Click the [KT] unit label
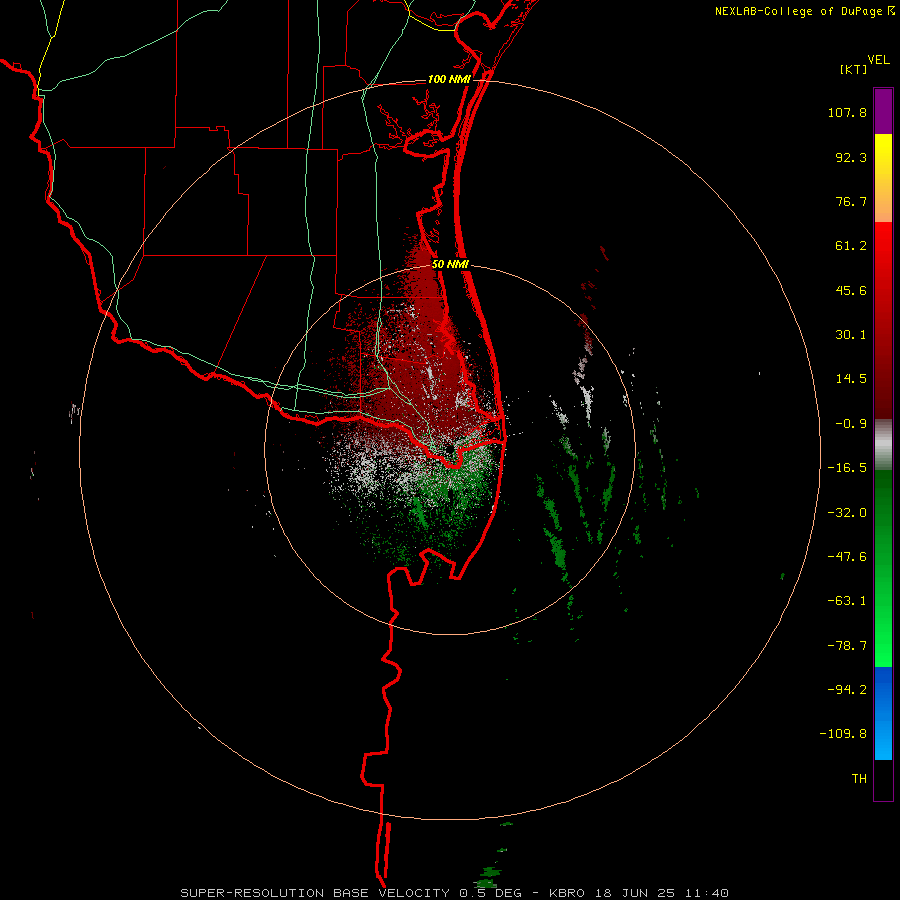 coord(854,69)
